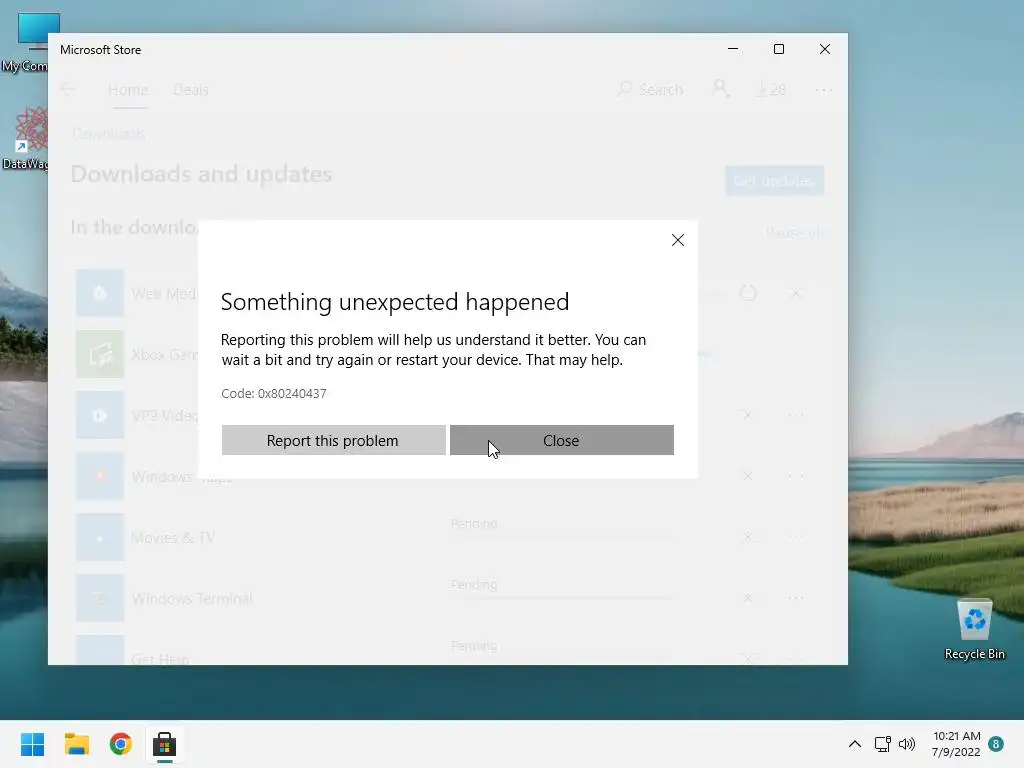Select the Movies & TV row text
This screenshot has height=768, width=1024.
(173, 537)
